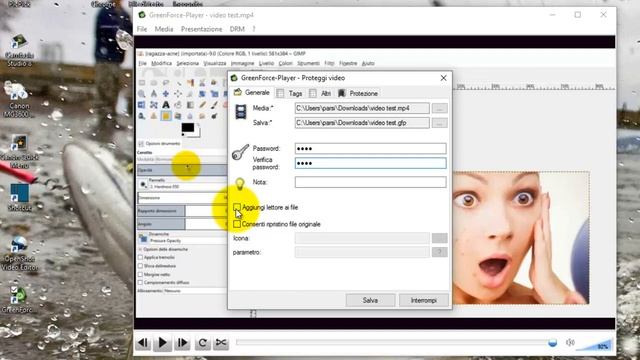
Task: Toggle Margine netto checkbox in GIMP
Action: click(140, 274)
